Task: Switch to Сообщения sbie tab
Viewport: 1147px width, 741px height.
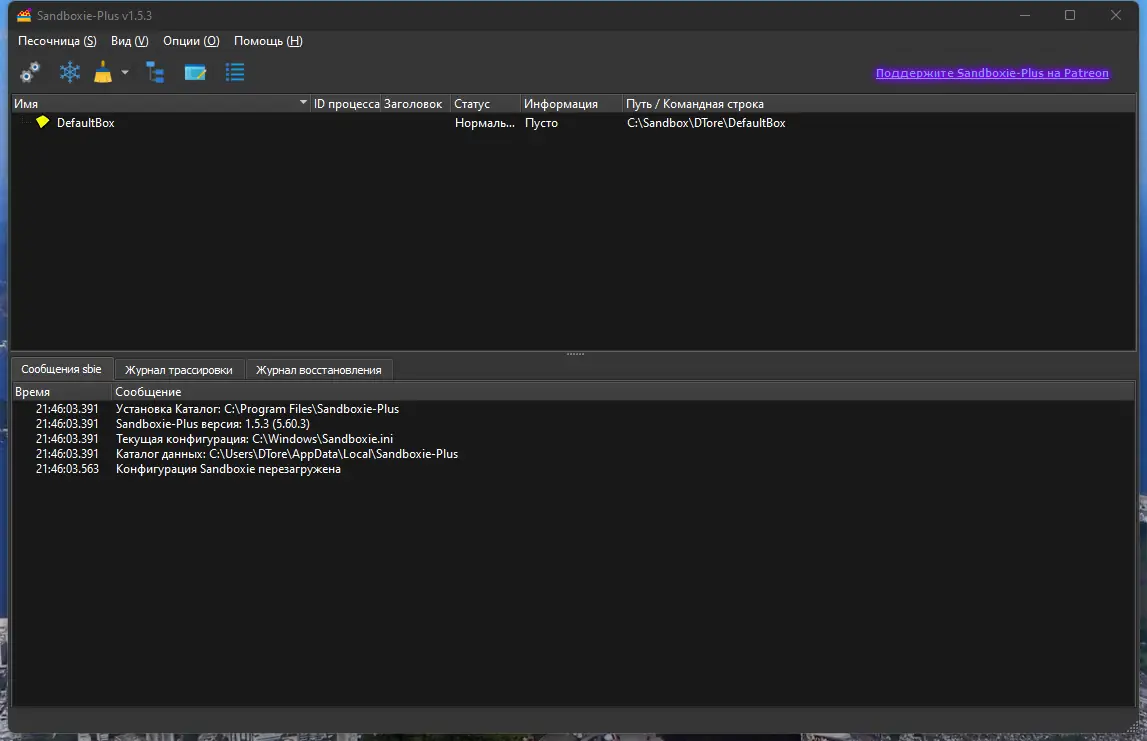Action: pyautogui.click(x=61, y=369)
